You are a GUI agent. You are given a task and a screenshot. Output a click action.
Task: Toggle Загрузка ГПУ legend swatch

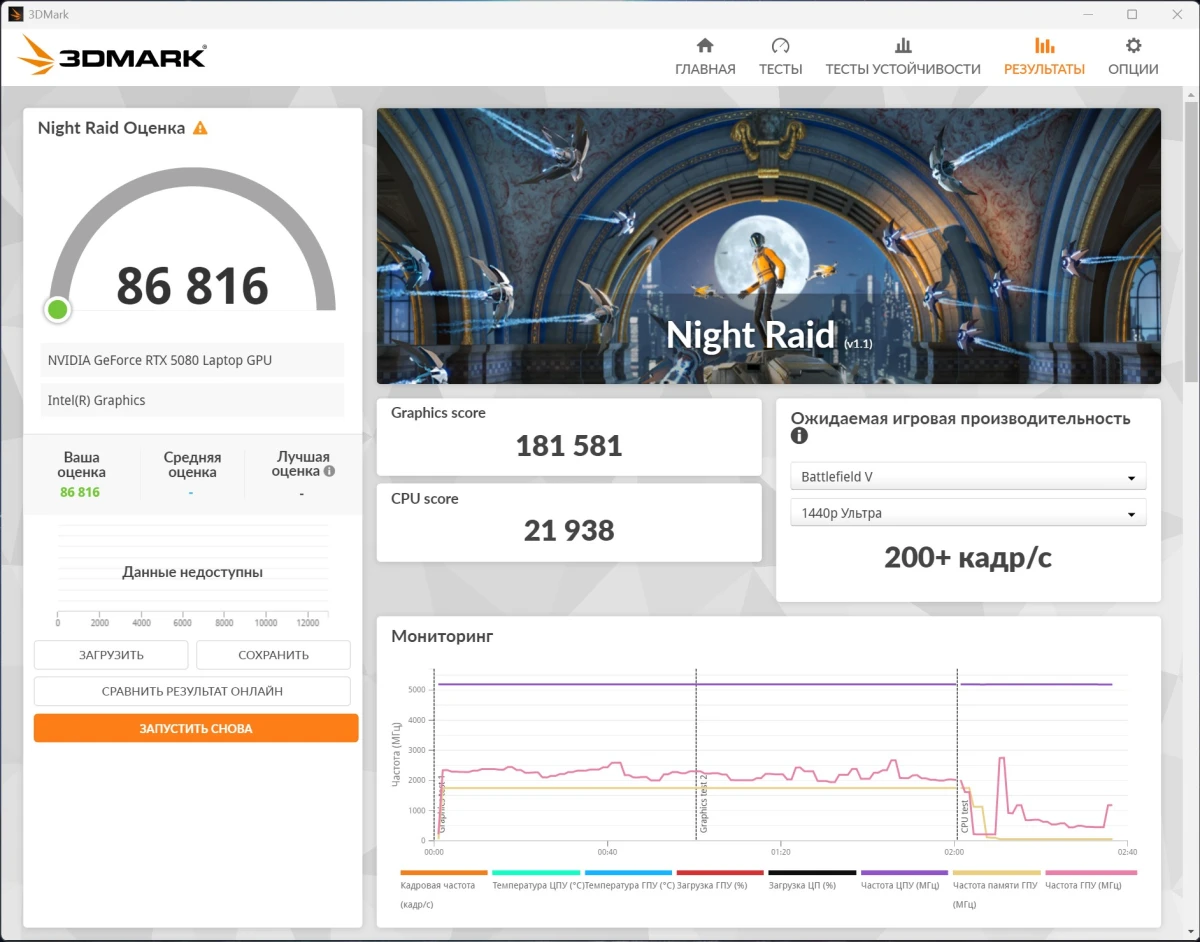[x=720, y=873]
